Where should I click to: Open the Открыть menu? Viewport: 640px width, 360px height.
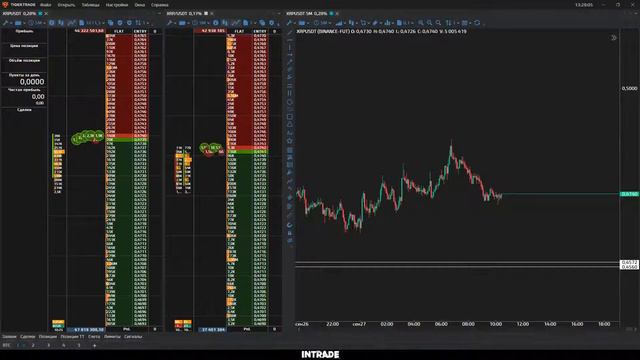click(66, 5)
